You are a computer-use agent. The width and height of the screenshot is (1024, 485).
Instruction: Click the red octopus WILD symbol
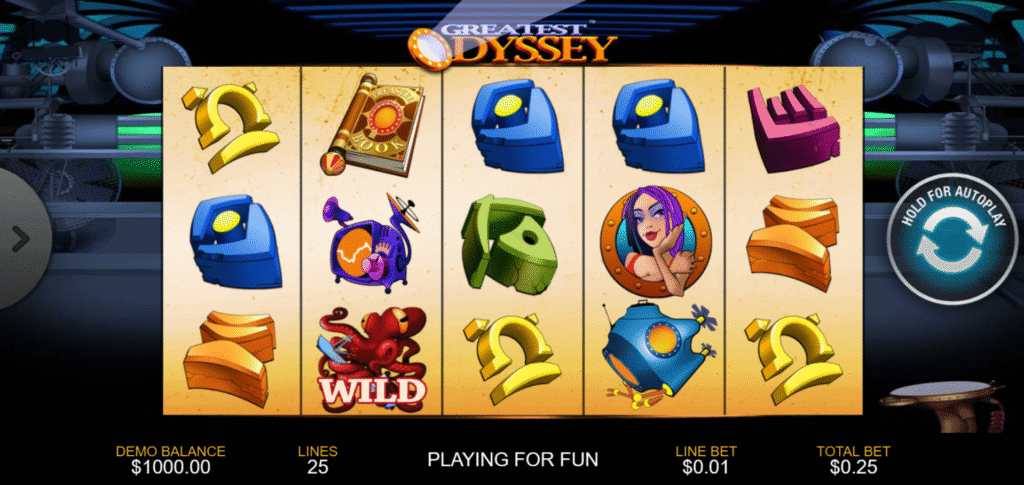coord(372,358)
